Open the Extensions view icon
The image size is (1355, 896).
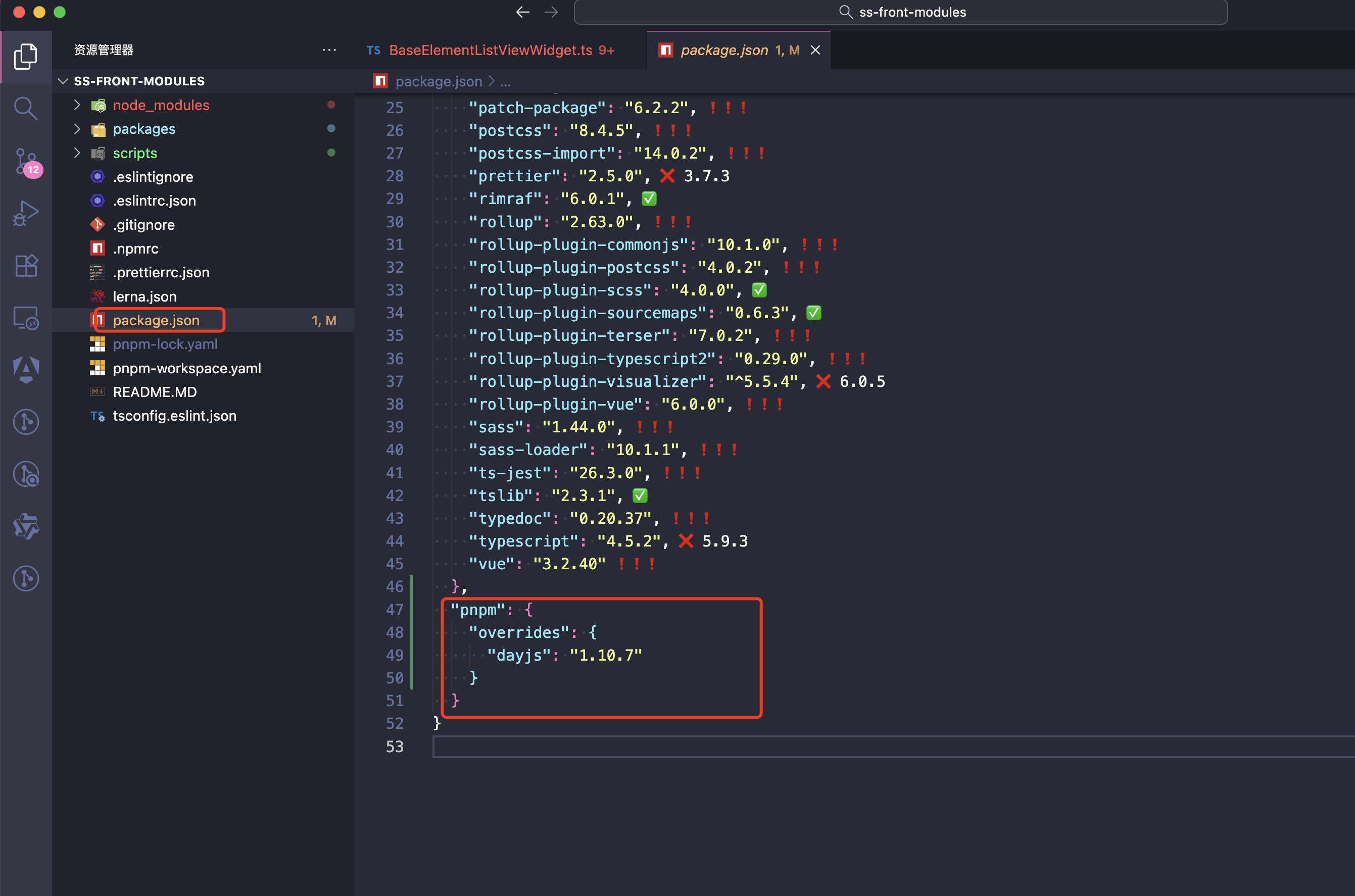pos(26,266)
